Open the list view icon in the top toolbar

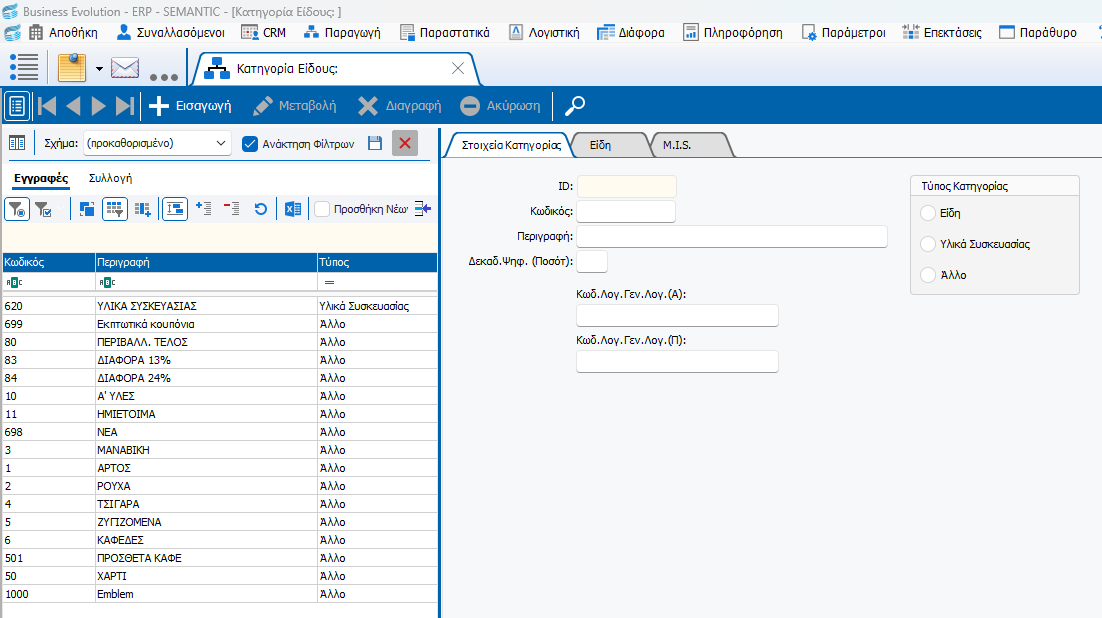[24, 67]
